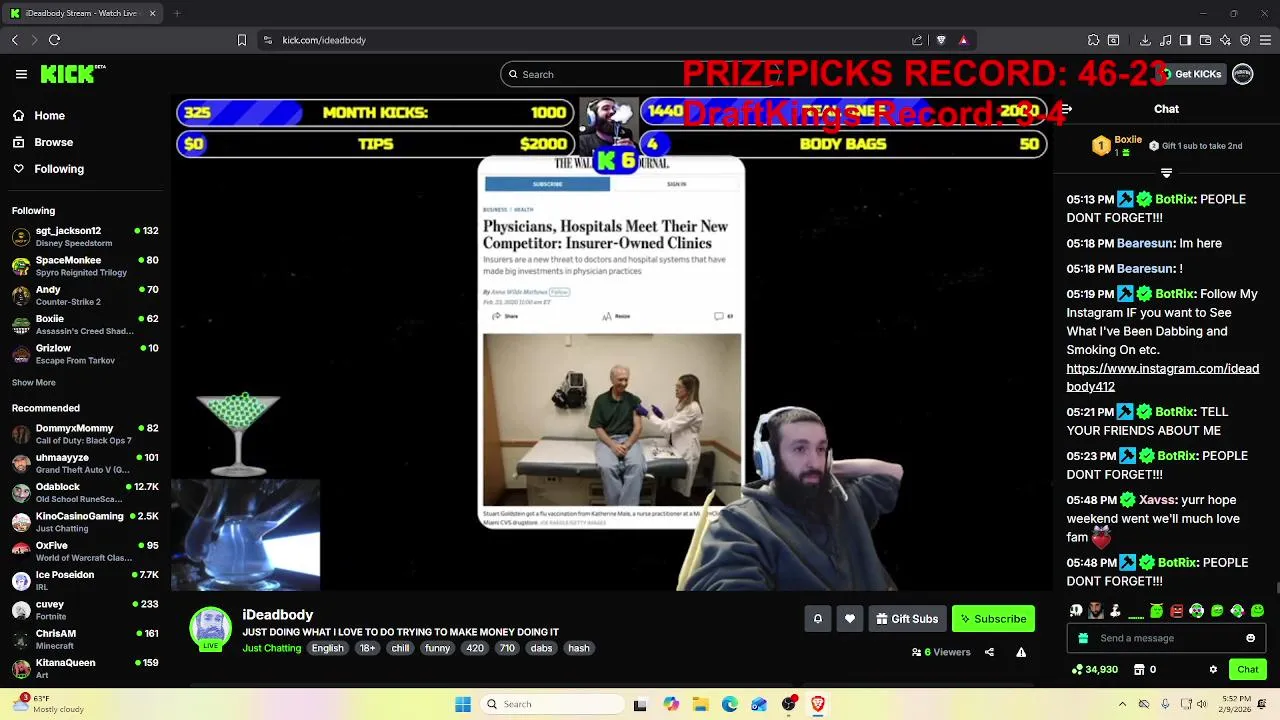Open Brave wallet icon
The image size is (1280, 720).
point(1205,40)
